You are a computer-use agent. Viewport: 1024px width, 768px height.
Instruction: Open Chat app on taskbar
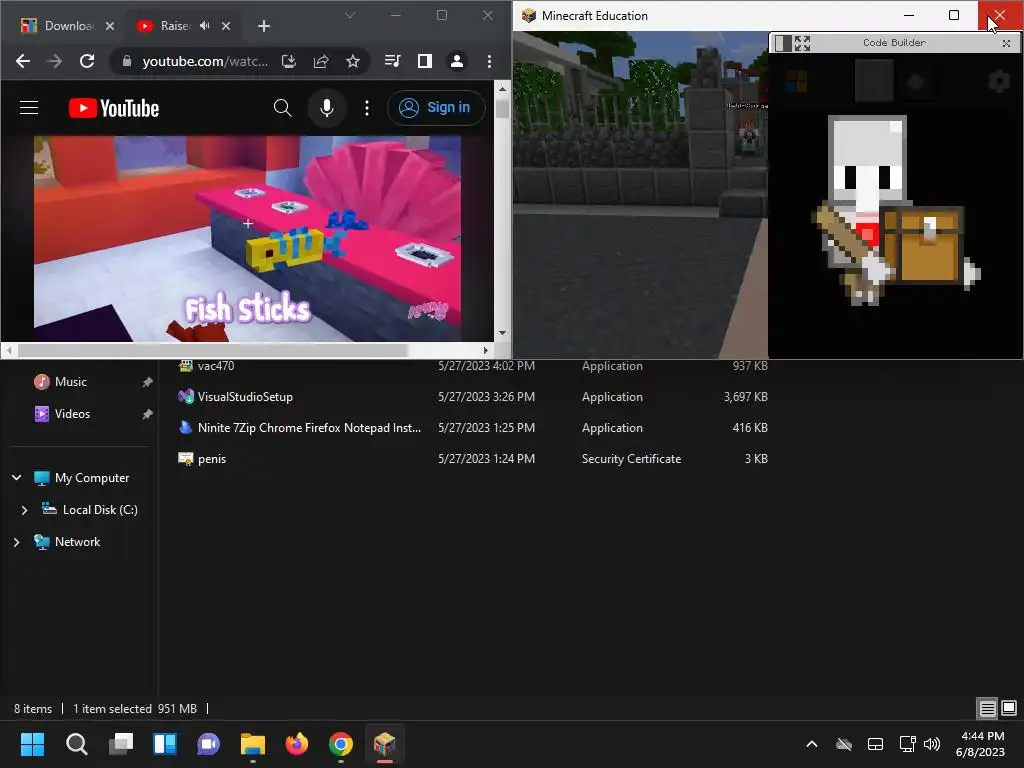(x=209, y=744)
